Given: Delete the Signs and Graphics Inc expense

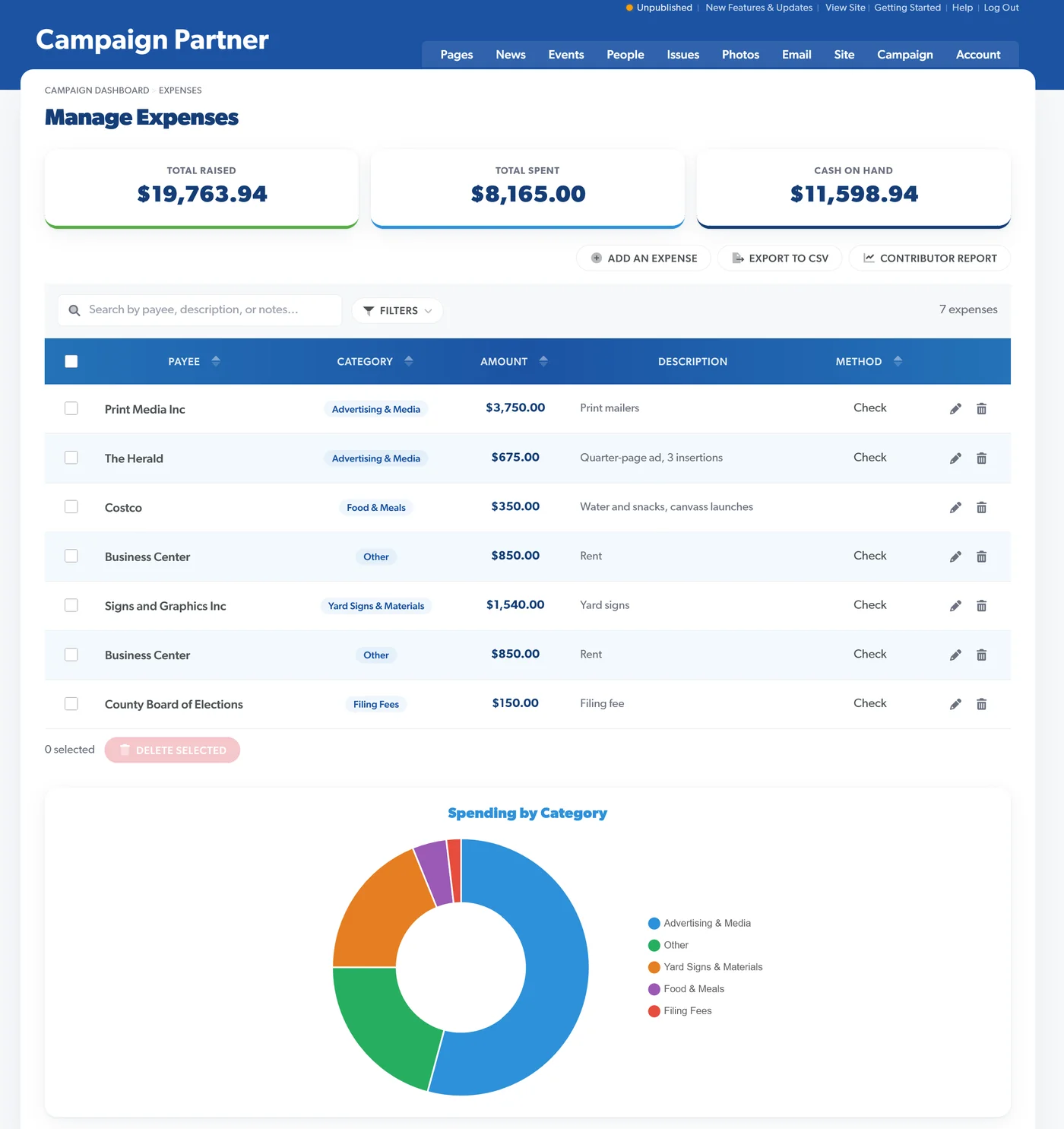Looking at the screenshot, I should pos(981,606).
